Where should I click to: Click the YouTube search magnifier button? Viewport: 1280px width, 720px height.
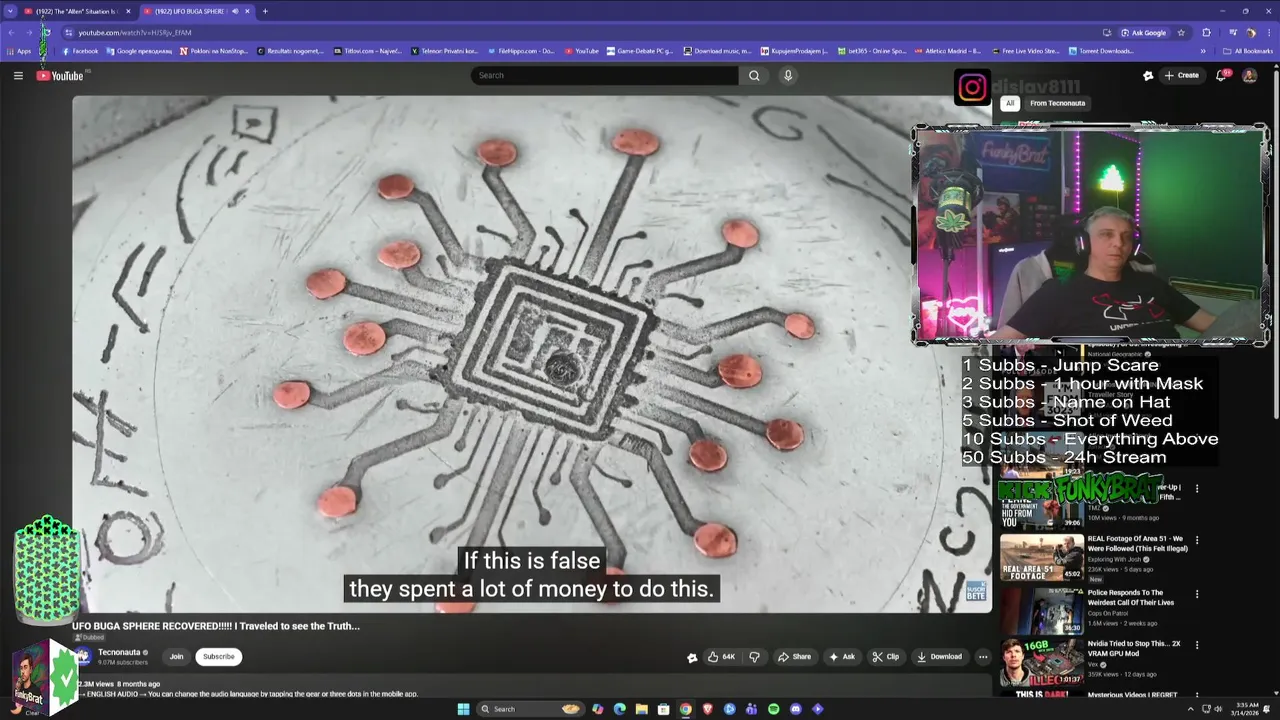tap(754, 75)
